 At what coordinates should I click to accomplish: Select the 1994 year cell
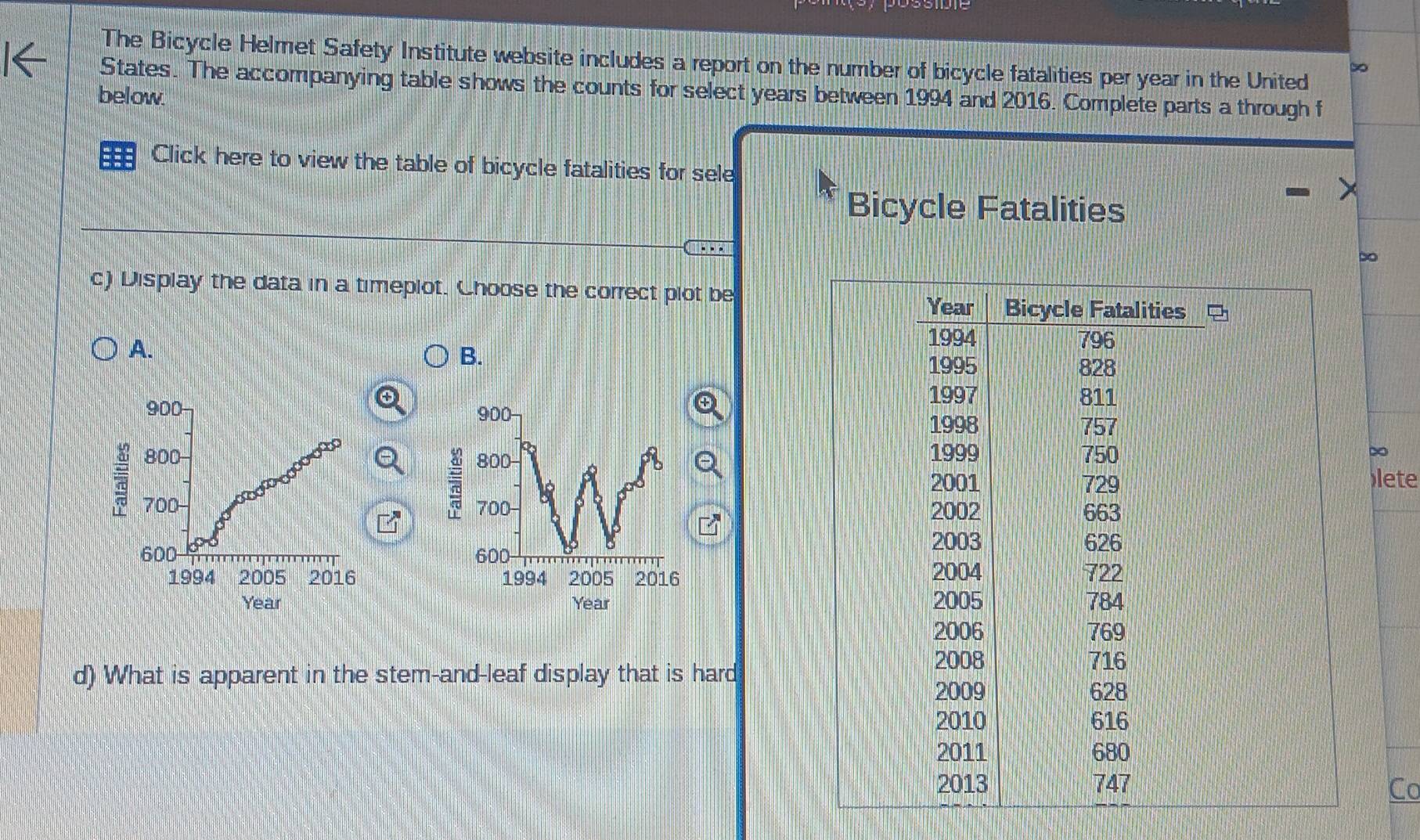click(x=952, y=338)
